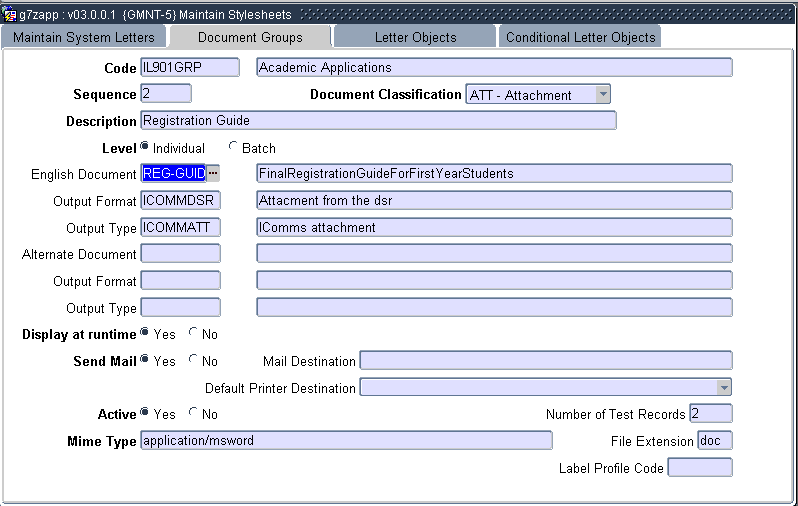This screenshot has width=798, height=506.
Task: Click the g7zapp window title bar icon
Action: tap(9, 13)
